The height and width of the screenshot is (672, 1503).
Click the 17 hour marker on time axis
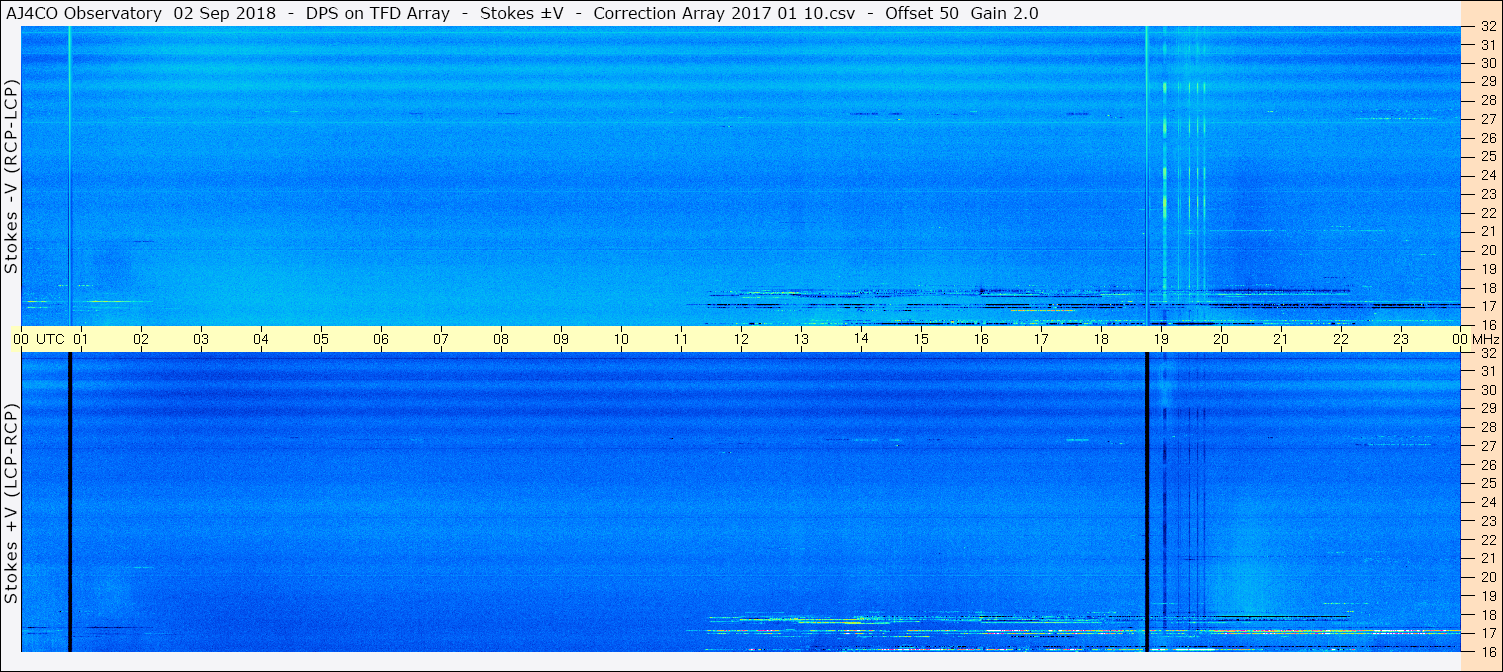click(1041, 340)
